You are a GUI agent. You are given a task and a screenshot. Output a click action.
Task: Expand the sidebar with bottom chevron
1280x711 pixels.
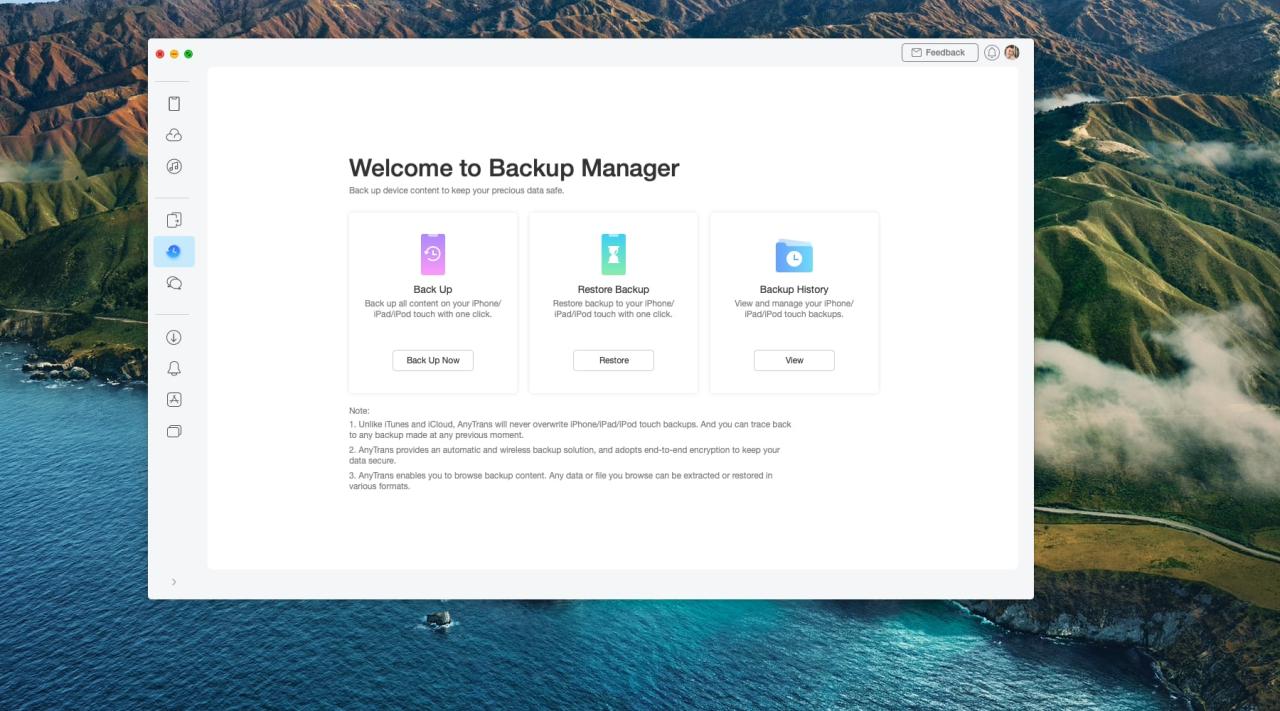tap(174, 582)
